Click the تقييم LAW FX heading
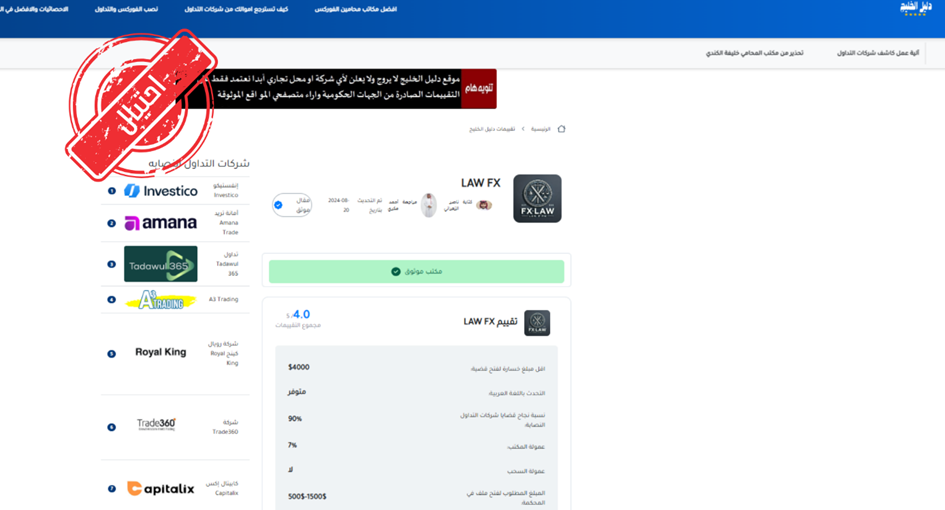The image size is (945, 510). [490, 322]
